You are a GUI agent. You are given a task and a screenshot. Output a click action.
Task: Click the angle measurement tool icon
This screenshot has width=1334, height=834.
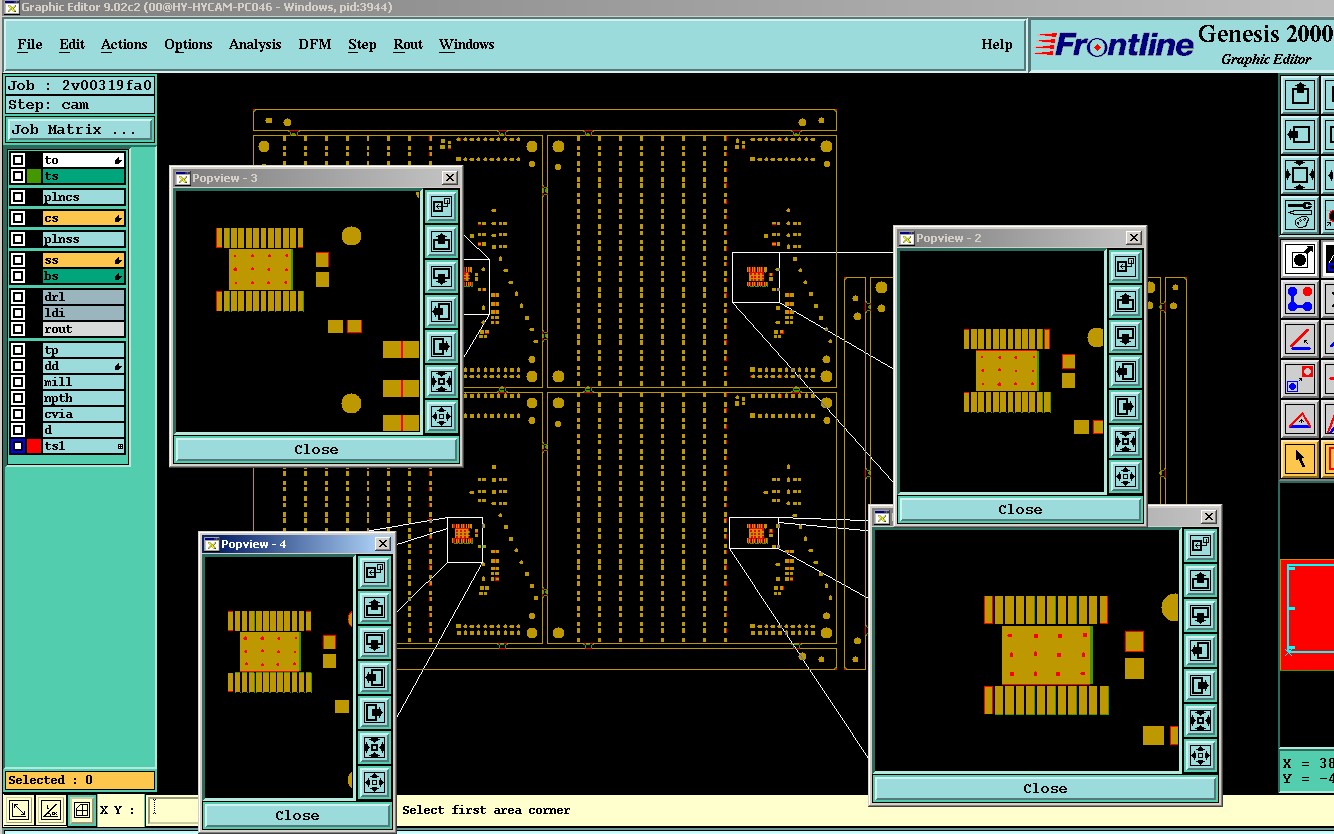(x=1300, y=339)
